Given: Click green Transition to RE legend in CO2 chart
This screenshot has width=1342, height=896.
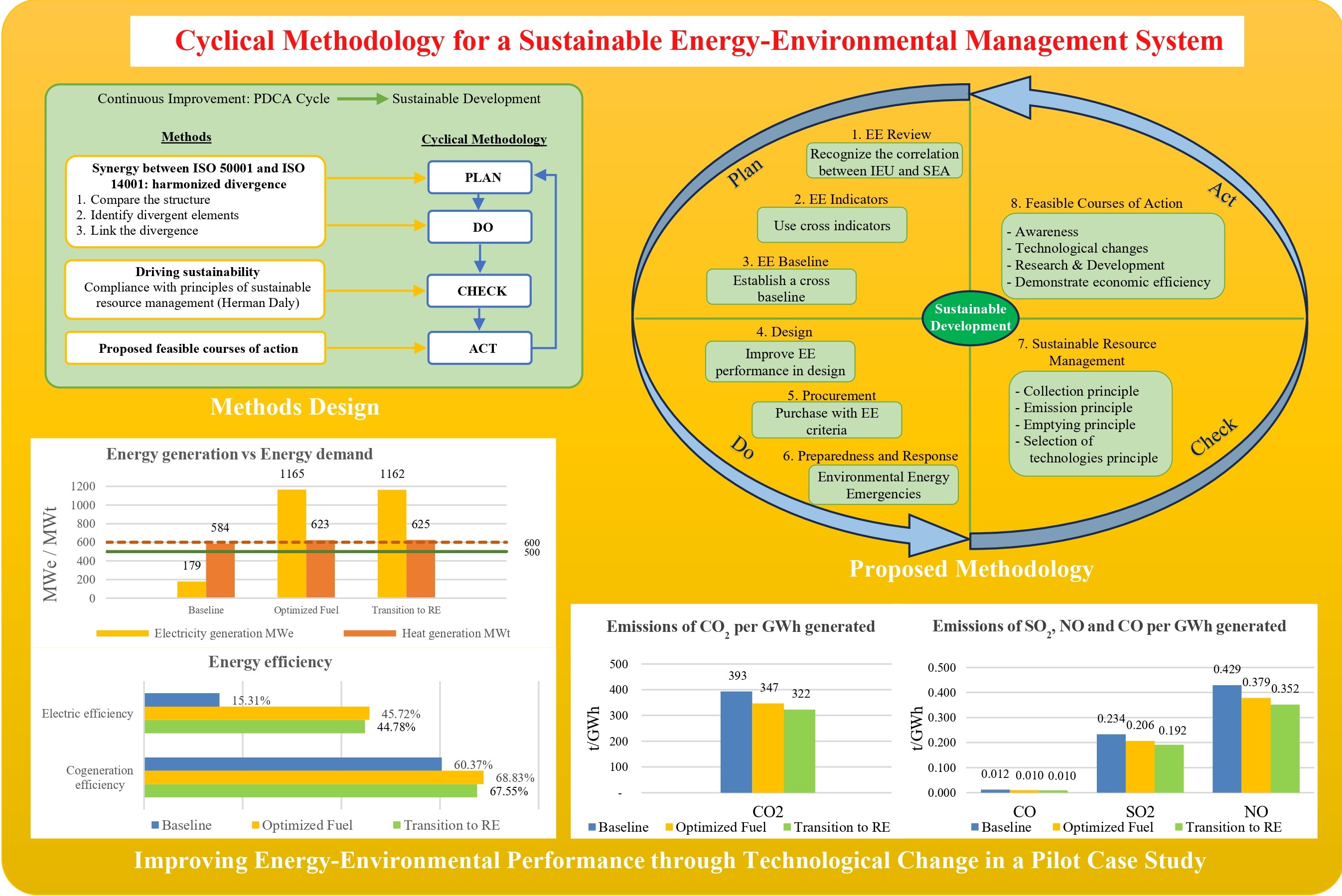Looking at the screenshot, I should pos(787,827).
